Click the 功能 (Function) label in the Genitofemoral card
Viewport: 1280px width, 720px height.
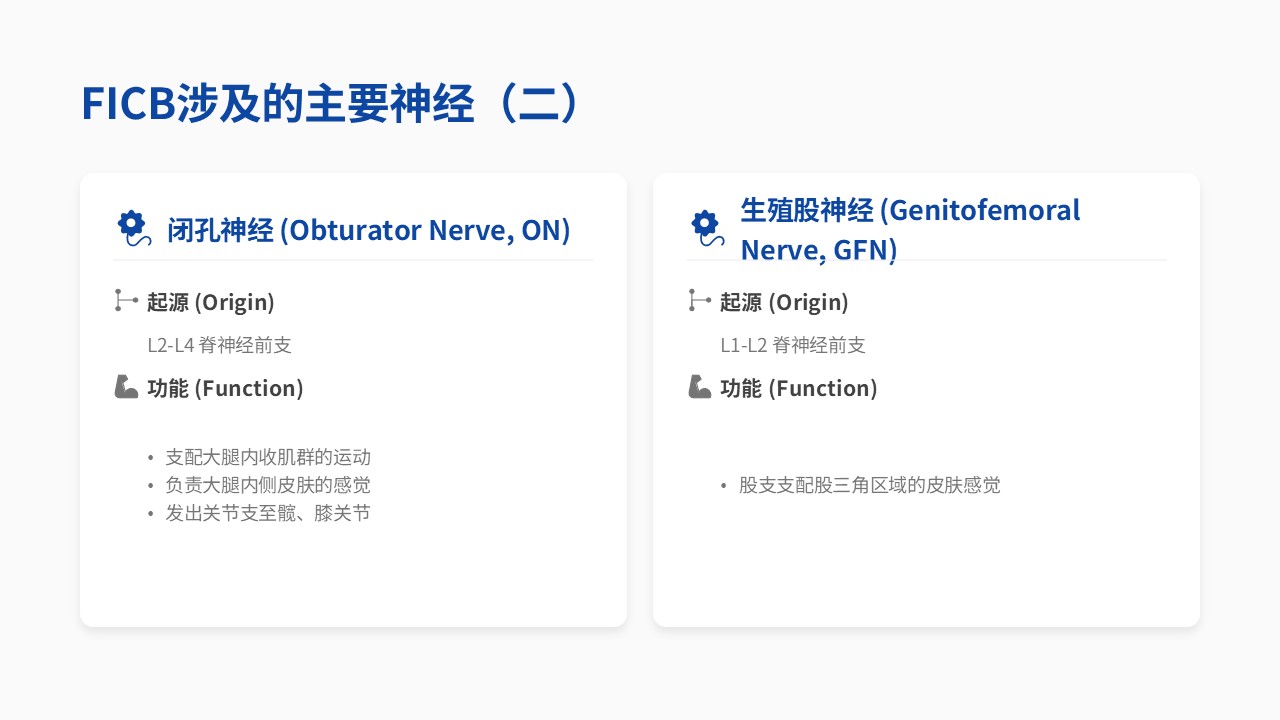click(x=799, y=388)
